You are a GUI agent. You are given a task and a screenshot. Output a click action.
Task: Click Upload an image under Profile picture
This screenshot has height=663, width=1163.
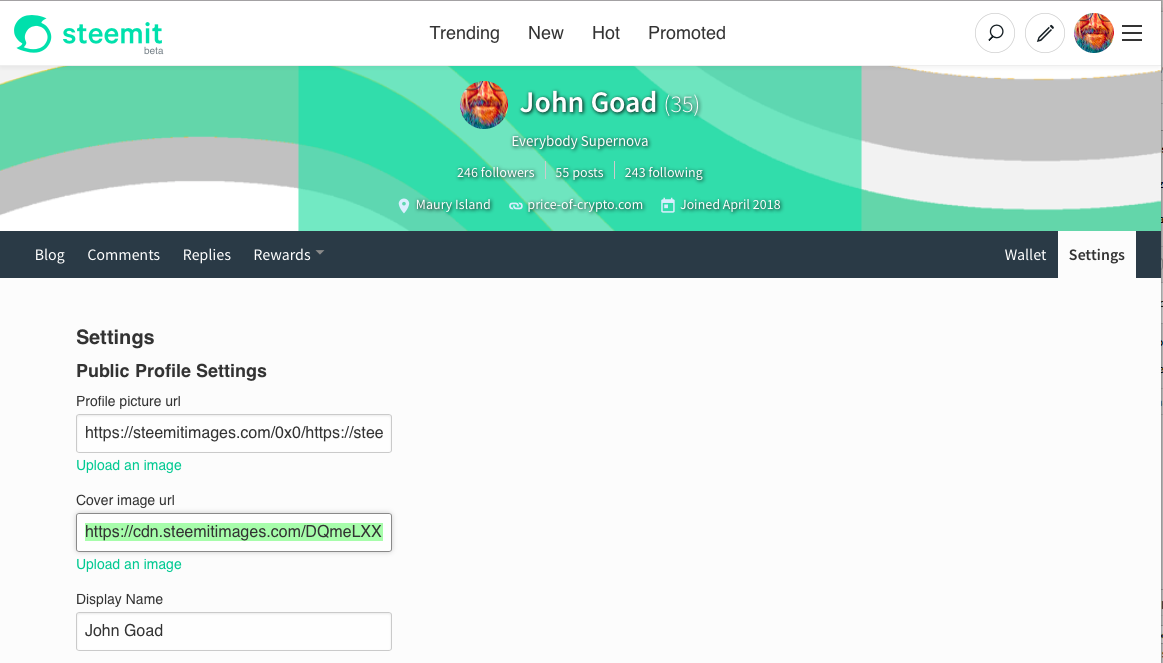click(x=129, y=466)
